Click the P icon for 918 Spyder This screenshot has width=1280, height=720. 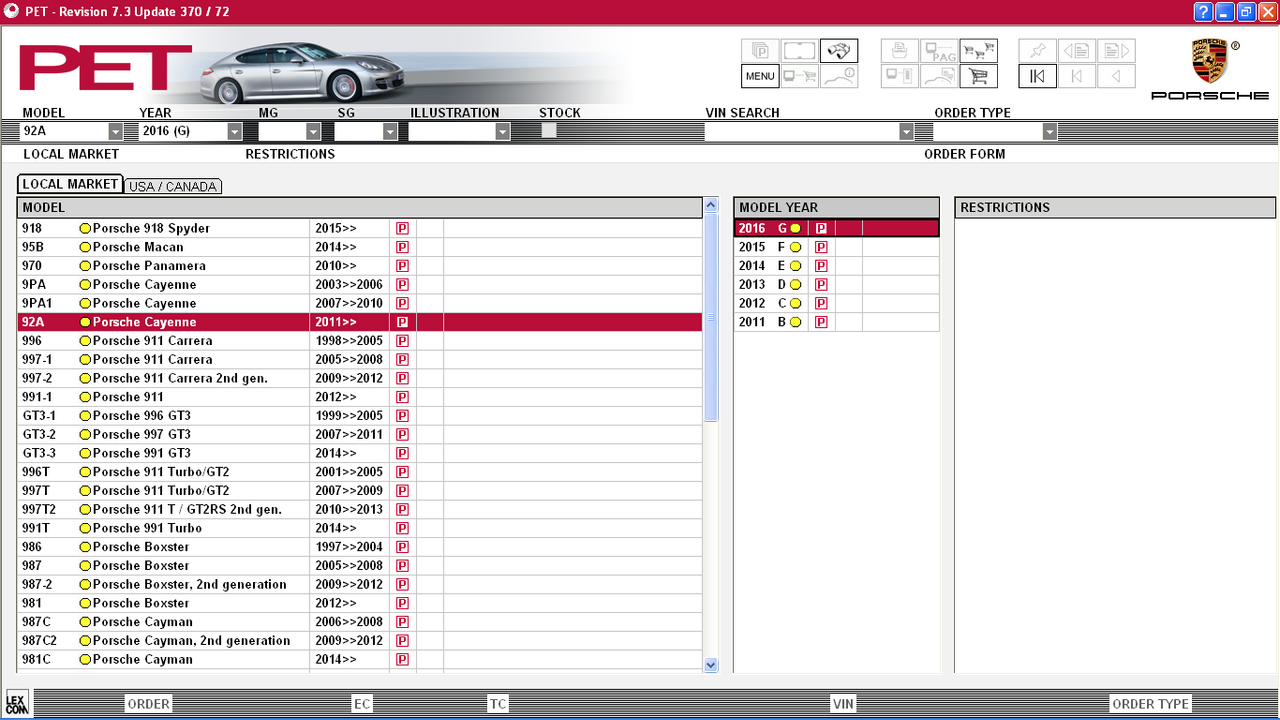(402, 228)
